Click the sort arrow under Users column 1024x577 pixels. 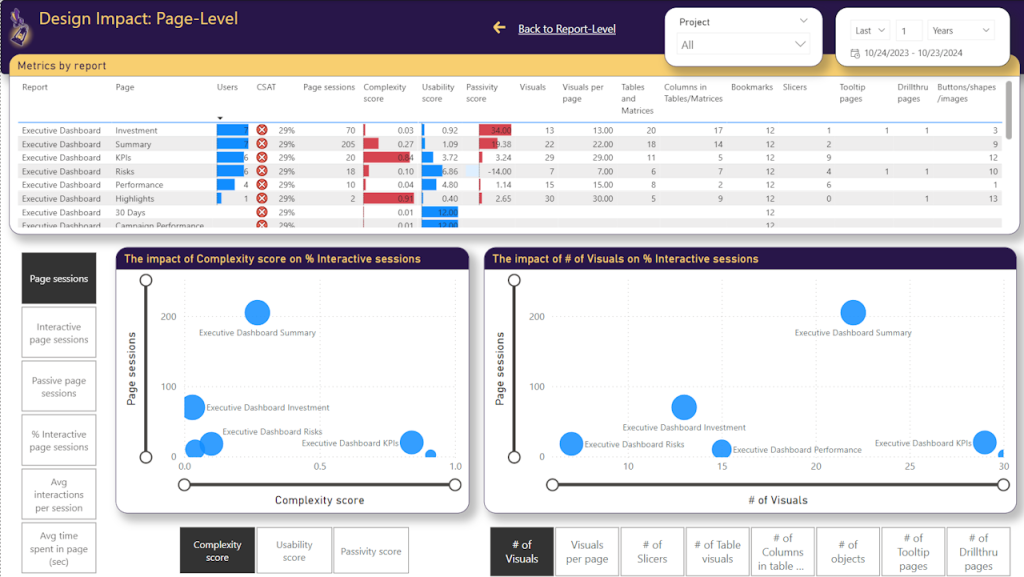(x=220, y=118)
